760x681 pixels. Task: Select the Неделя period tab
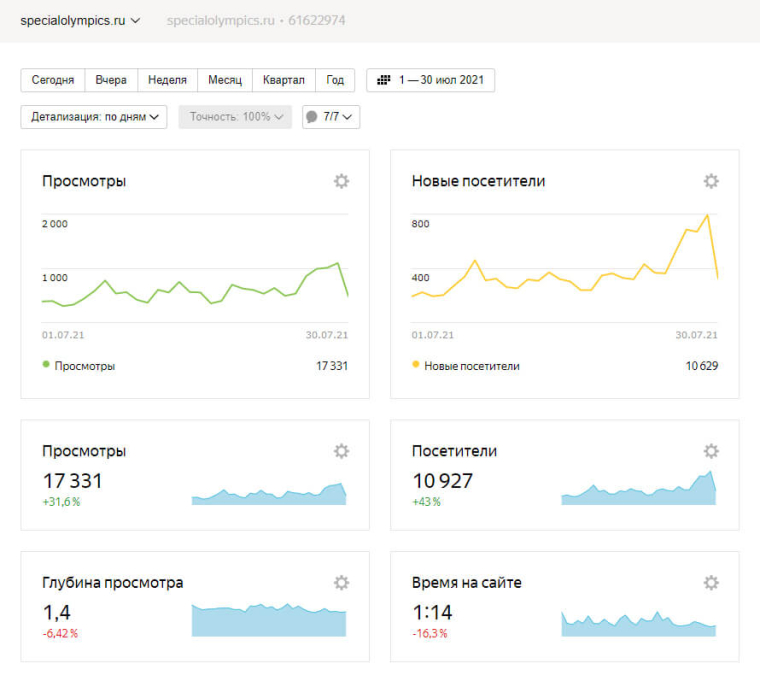click(x=167, y=80)
